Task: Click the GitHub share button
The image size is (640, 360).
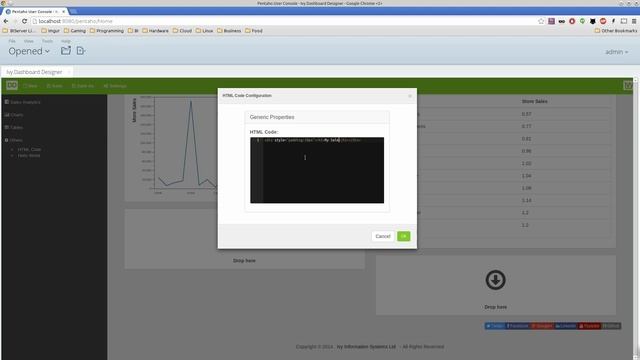Action: pos(611,326)
